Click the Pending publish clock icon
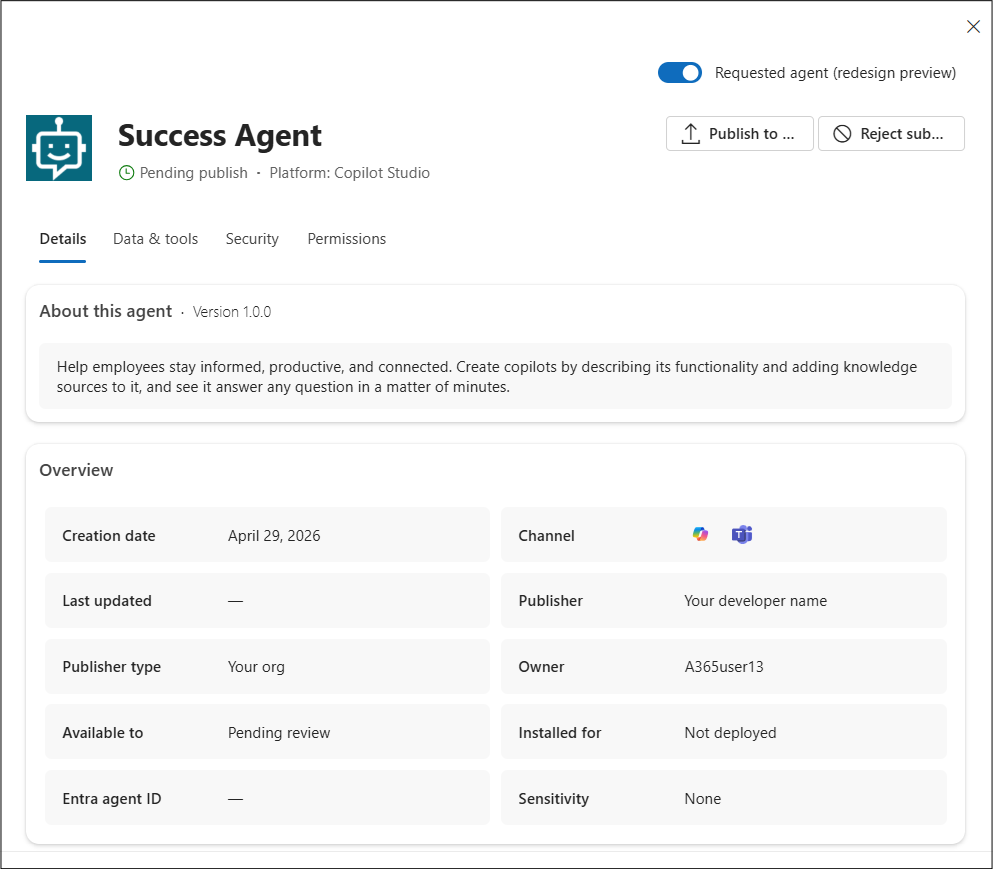The height and width of the screenshot is (869, 993). (127, 173)
